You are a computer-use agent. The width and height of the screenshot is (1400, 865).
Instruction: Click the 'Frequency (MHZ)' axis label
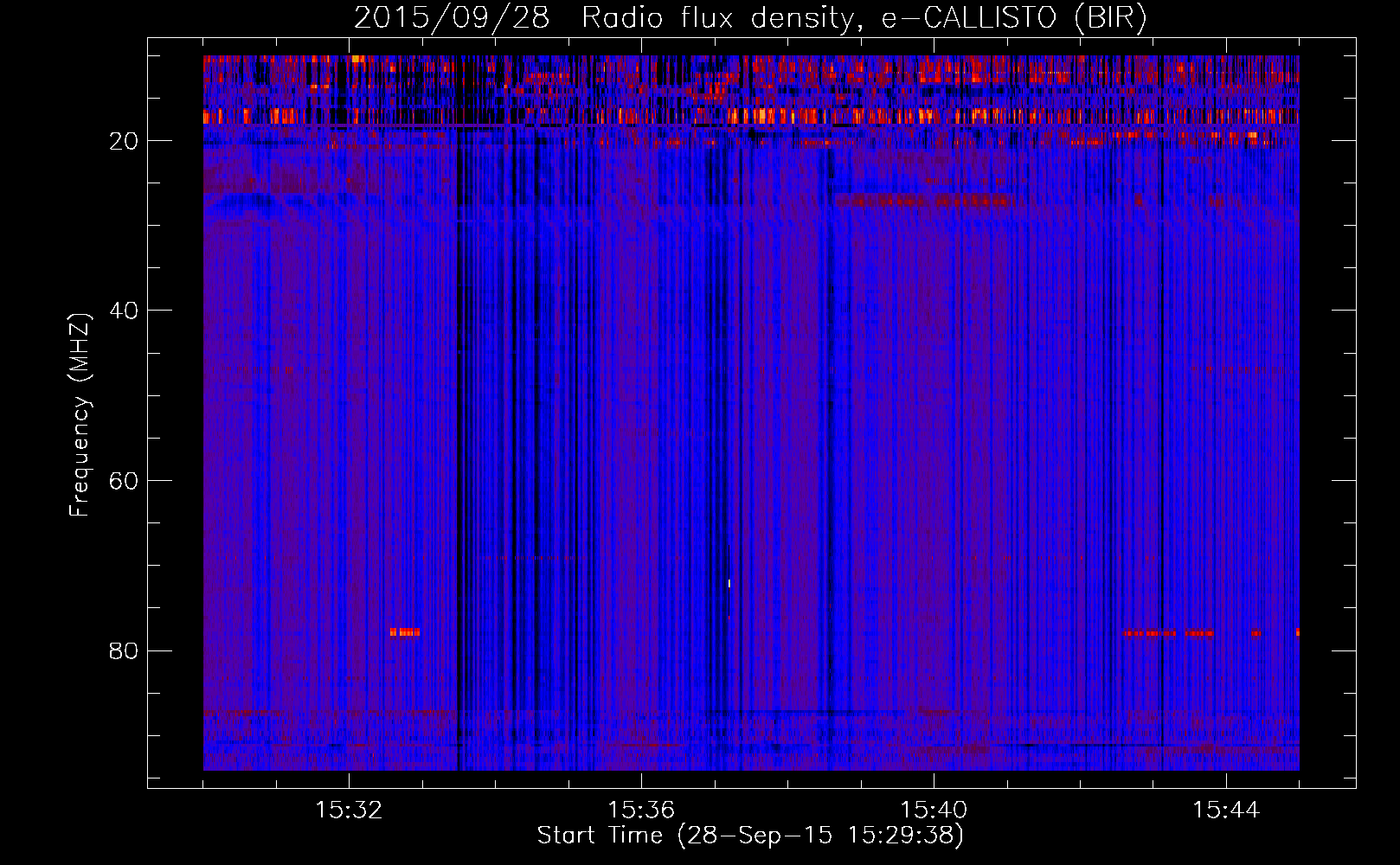pos(80,415)
